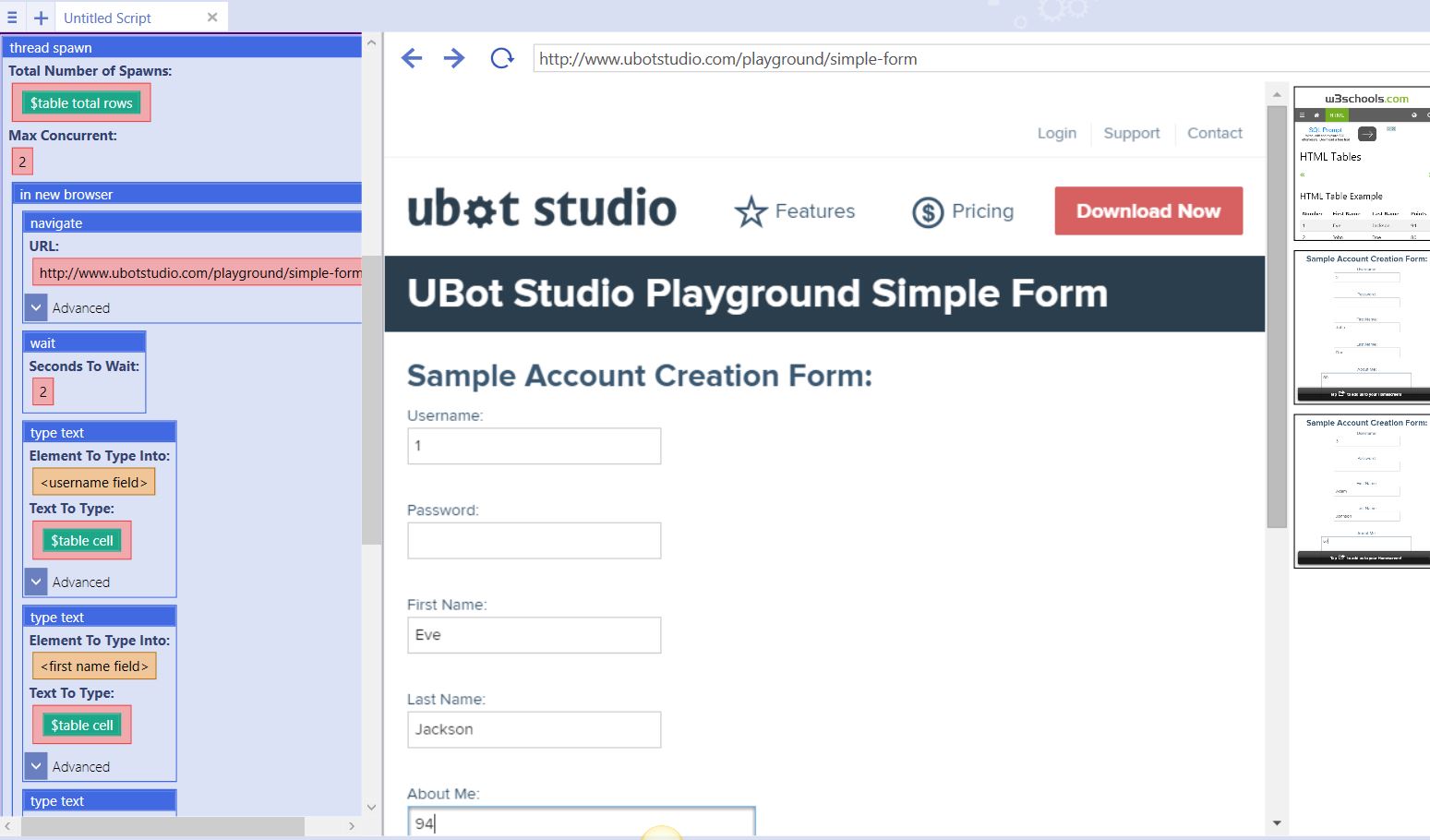Open the hamburger menu icon

click(12, 18)
